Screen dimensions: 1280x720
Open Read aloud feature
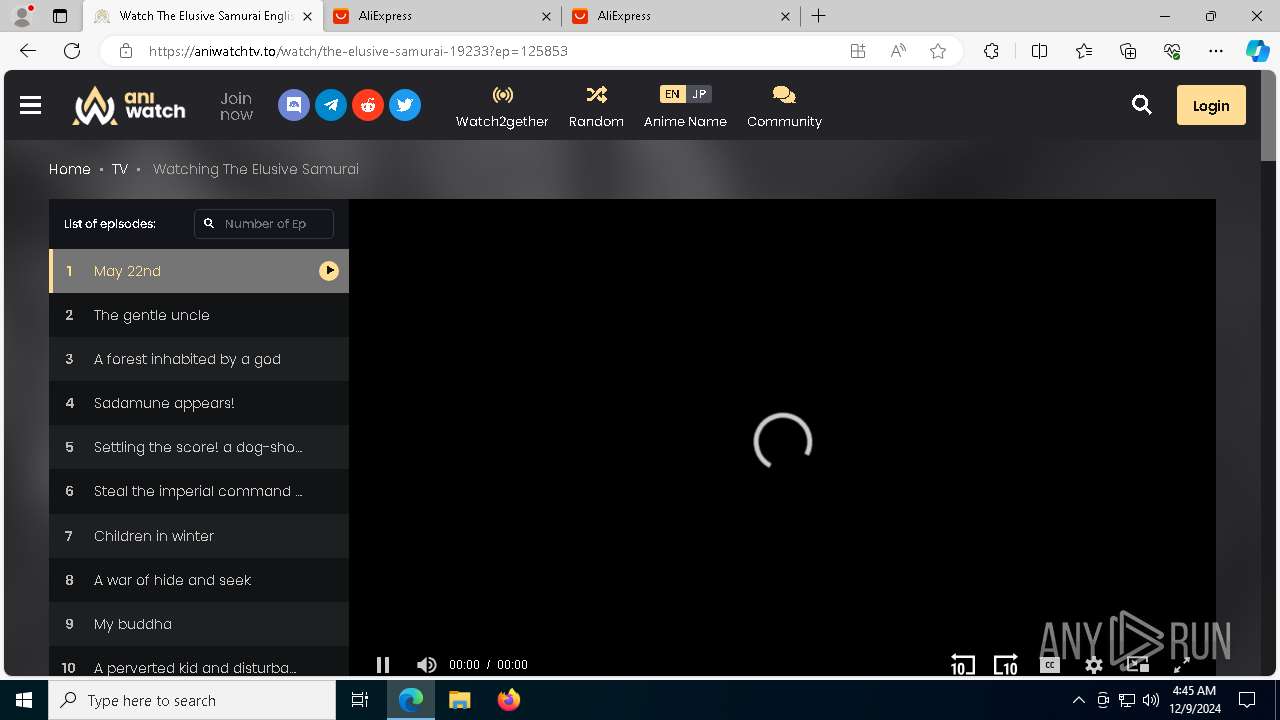898,51
